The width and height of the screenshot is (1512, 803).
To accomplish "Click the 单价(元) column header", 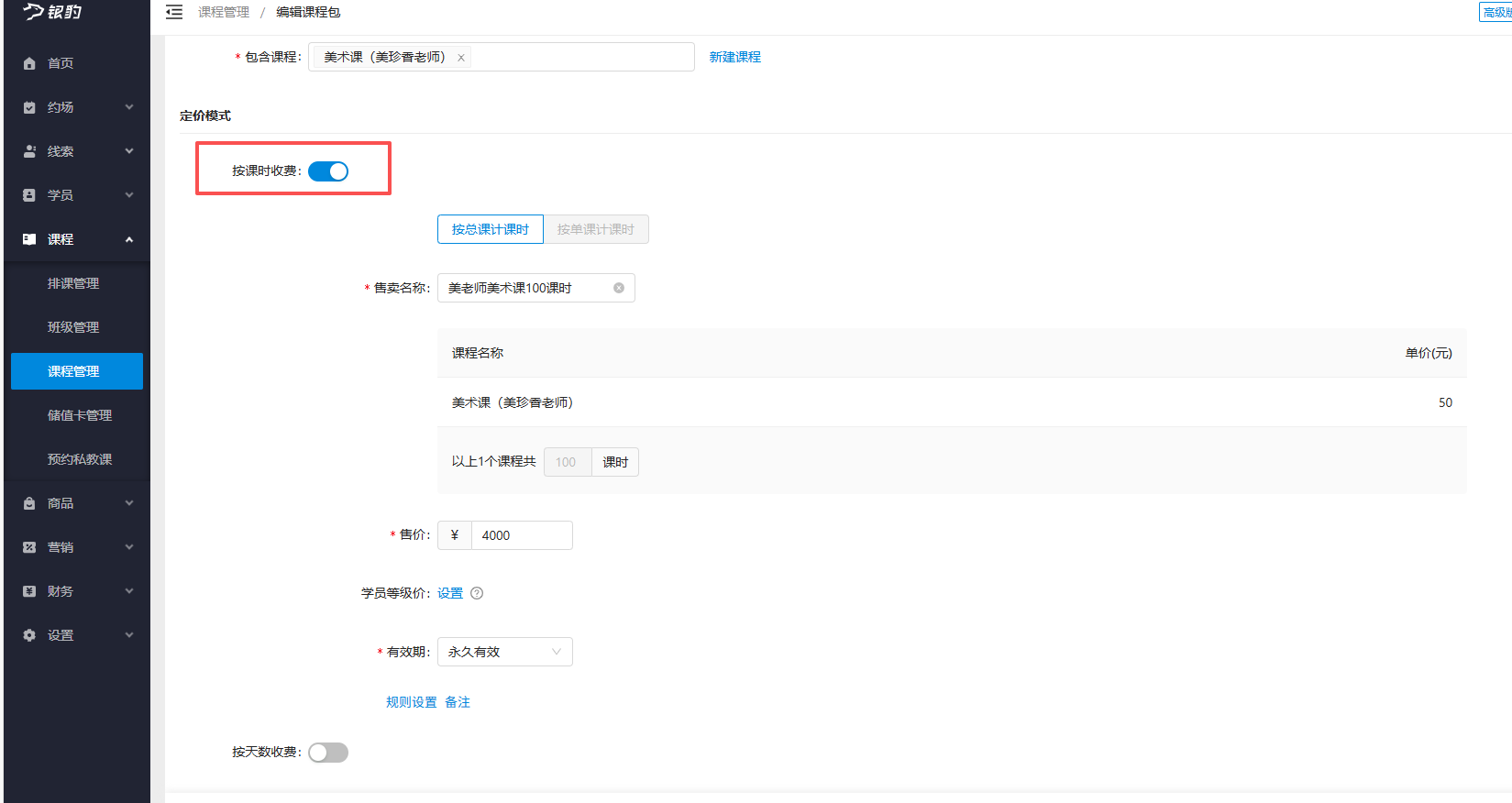I will [x=1429, y=353].
